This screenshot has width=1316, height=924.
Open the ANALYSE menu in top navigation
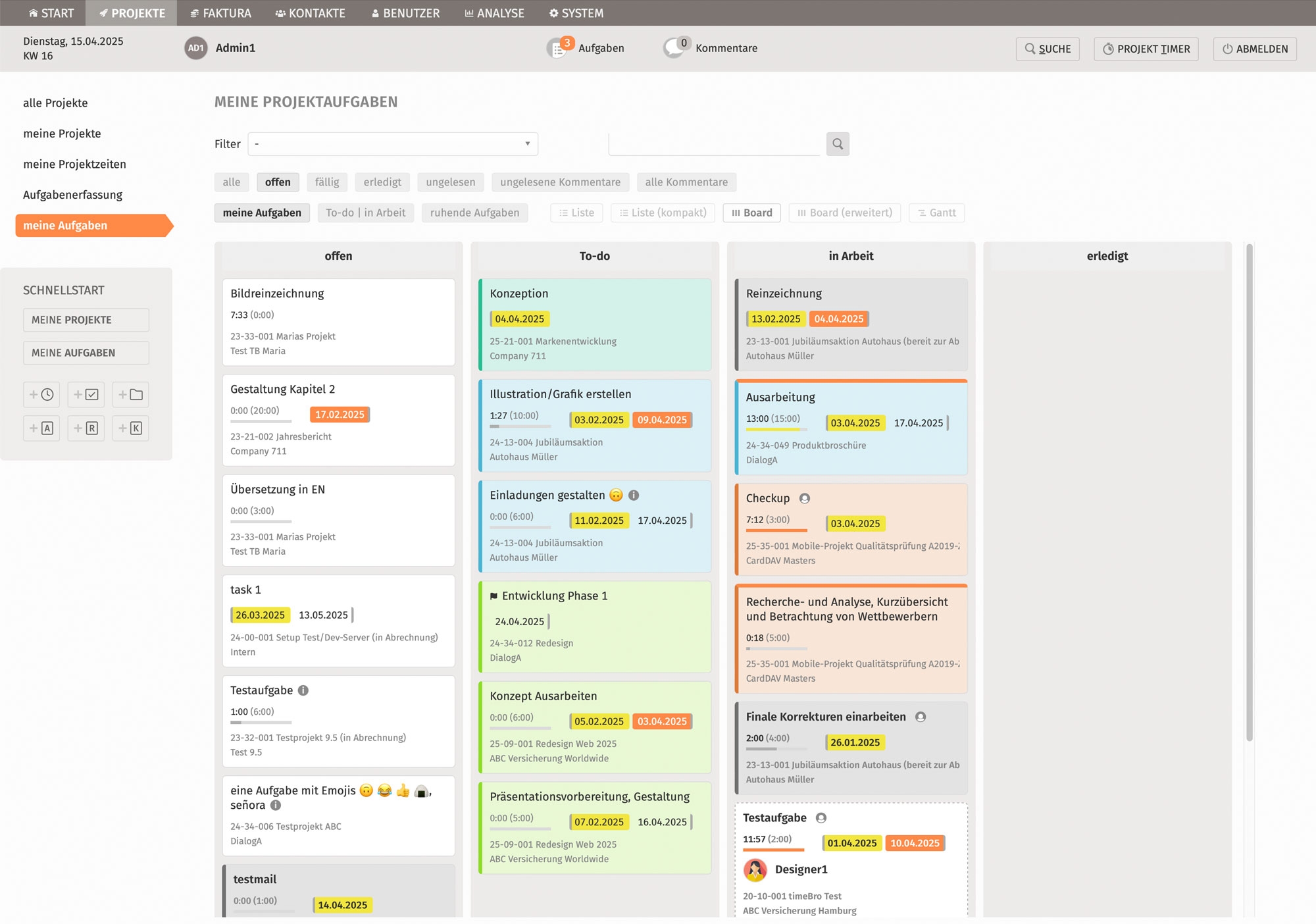(x=494, y=13)
